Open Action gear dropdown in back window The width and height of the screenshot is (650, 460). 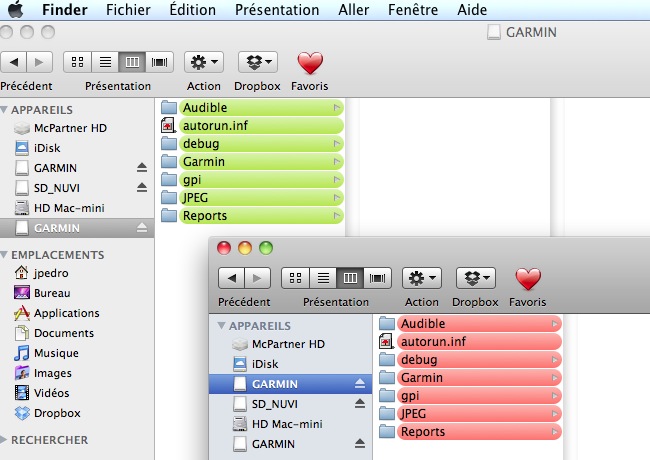pyautogui.click(x=204, y=62)
